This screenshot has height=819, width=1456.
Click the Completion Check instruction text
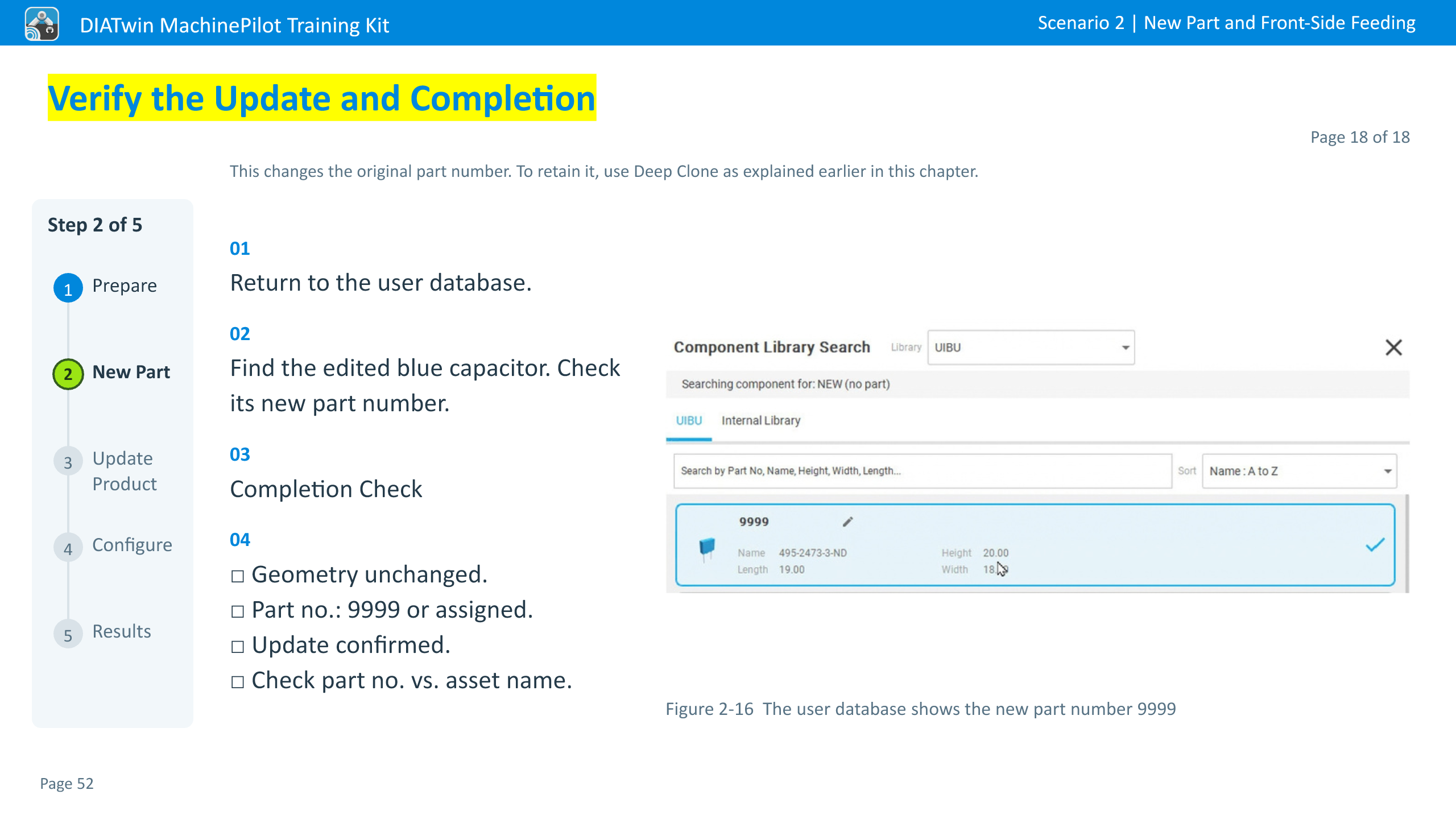point(326,489)
